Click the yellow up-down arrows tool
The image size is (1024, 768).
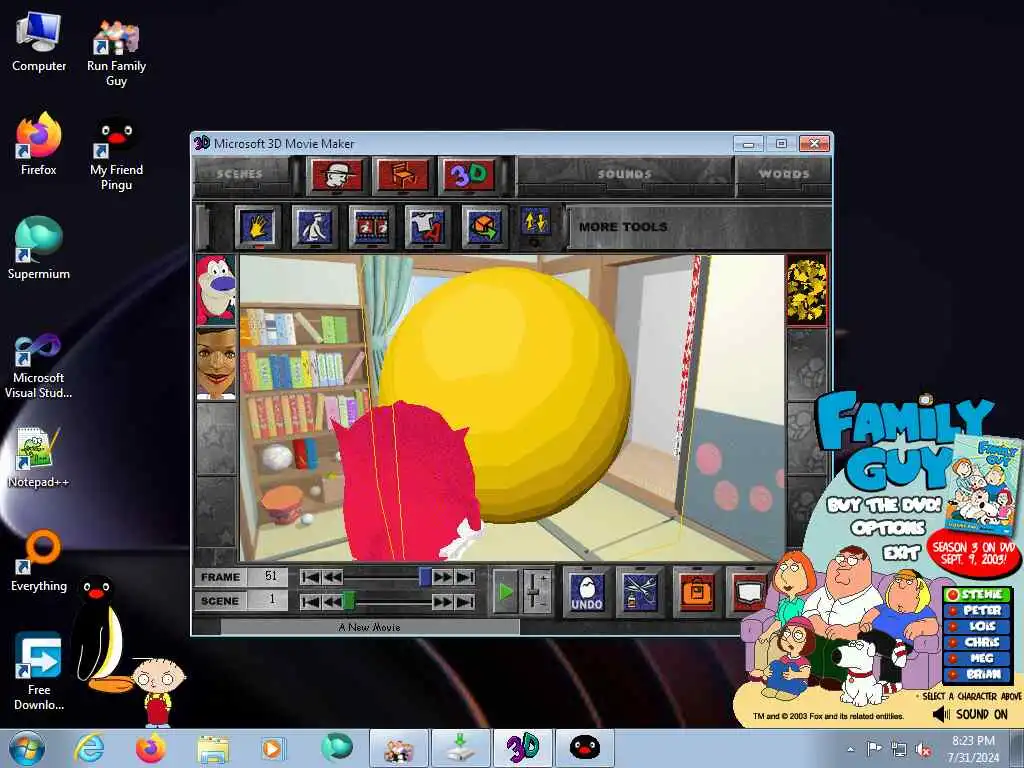pos(536,223)
